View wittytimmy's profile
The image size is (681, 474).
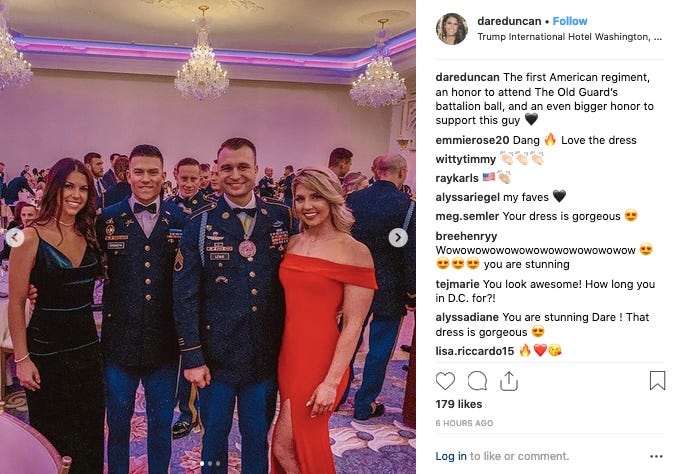tap(466, 159)
